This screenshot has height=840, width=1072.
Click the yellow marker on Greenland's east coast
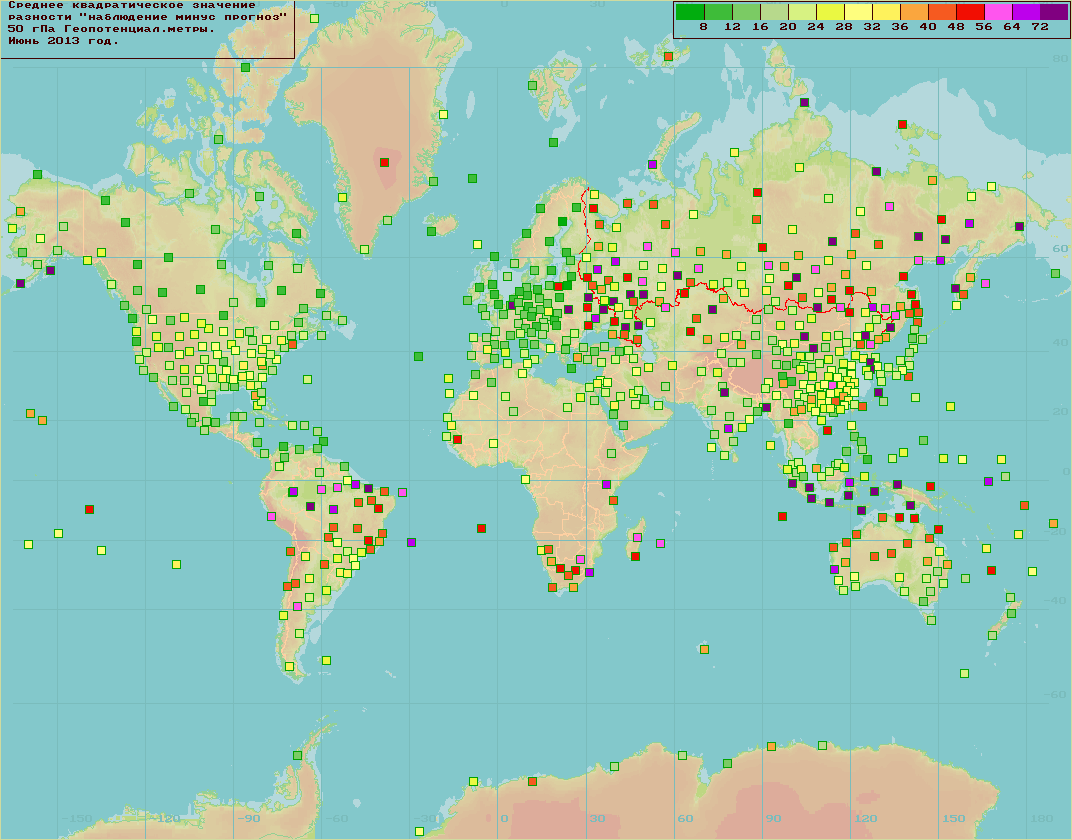[x=443, y=114]
